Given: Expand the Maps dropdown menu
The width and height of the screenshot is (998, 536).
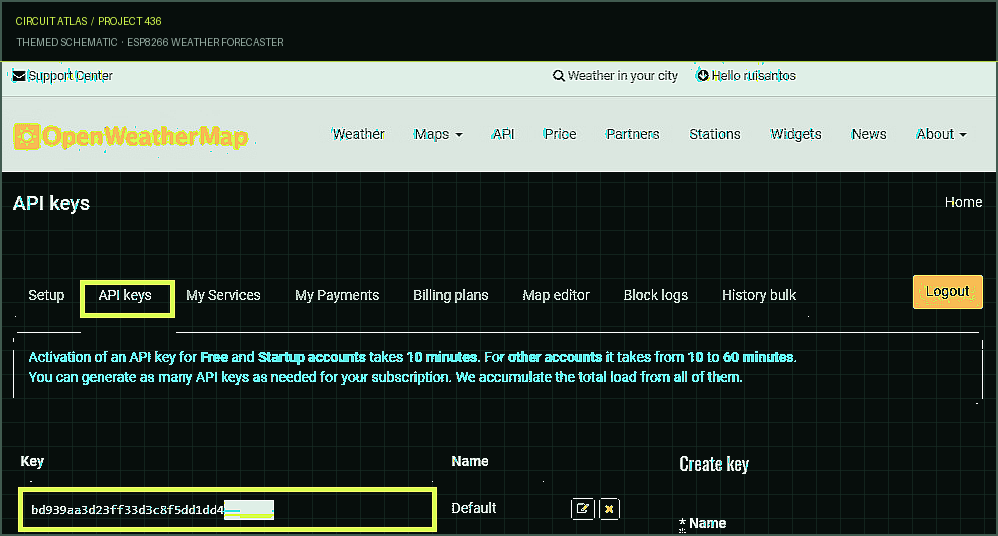Looking at the screenshot, I should pos(438,134).
